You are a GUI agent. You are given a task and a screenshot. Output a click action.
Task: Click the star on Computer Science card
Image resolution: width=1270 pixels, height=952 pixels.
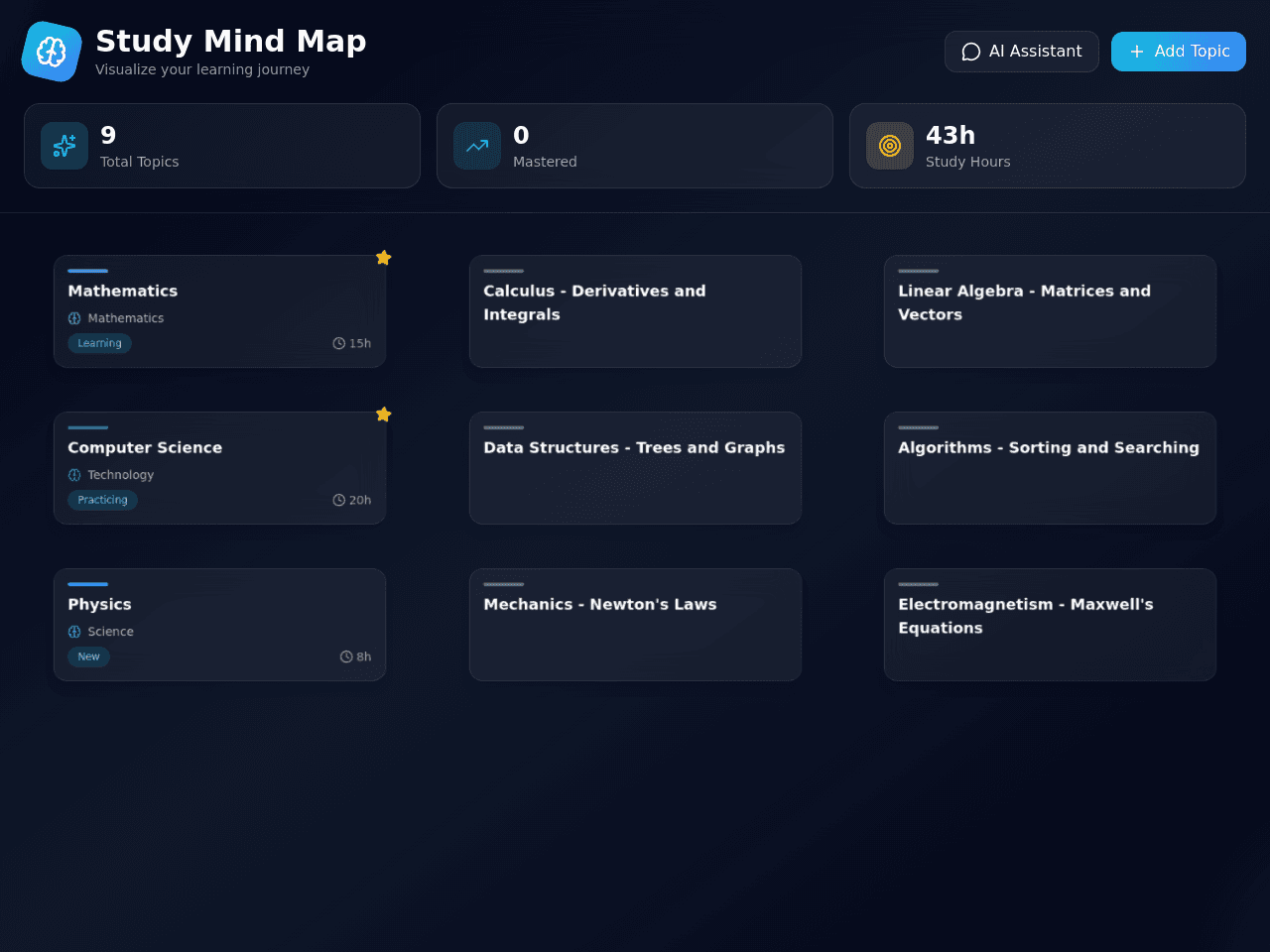click(x=384, y=415)
